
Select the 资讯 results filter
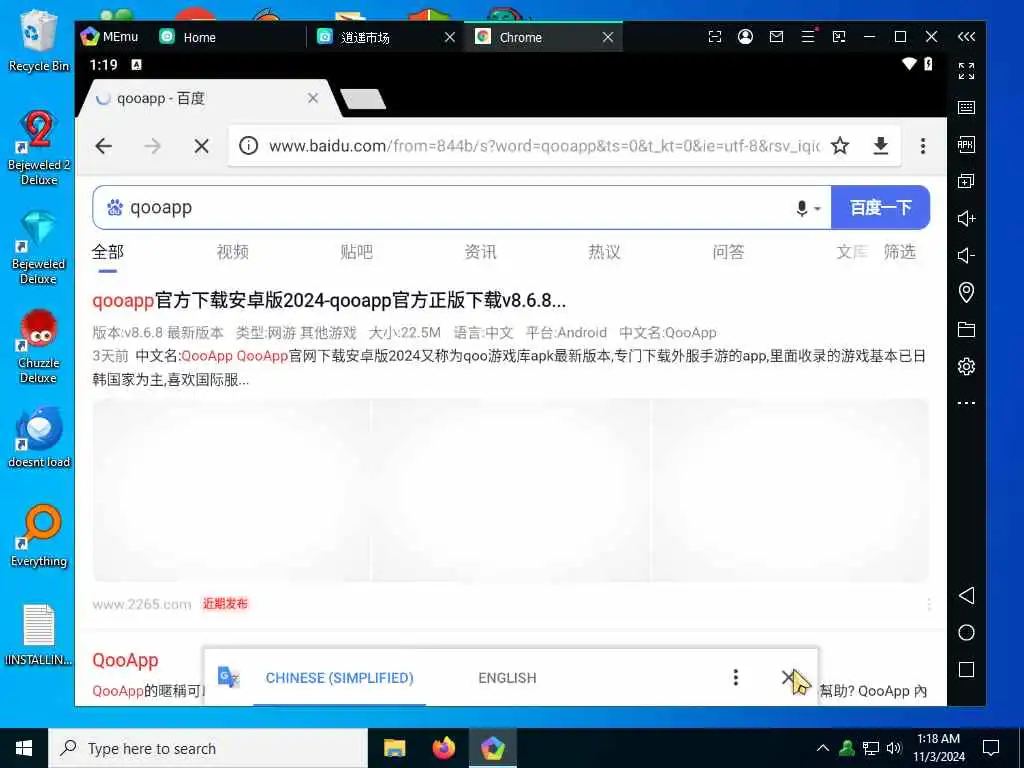481,252
